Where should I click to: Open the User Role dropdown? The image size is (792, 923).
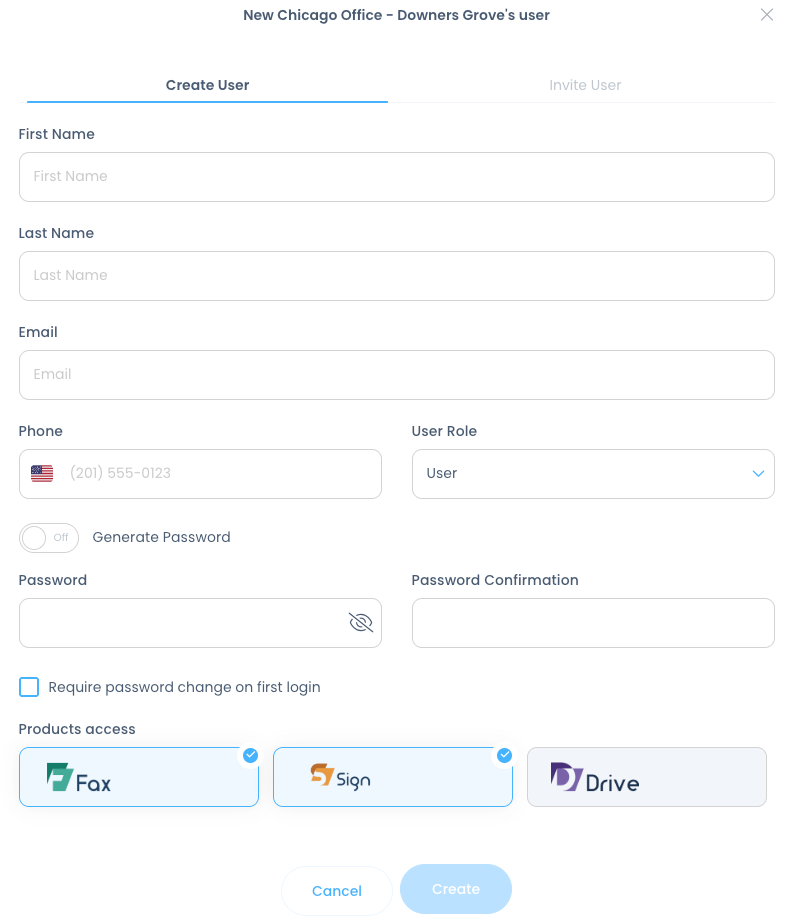click(592, 474)
